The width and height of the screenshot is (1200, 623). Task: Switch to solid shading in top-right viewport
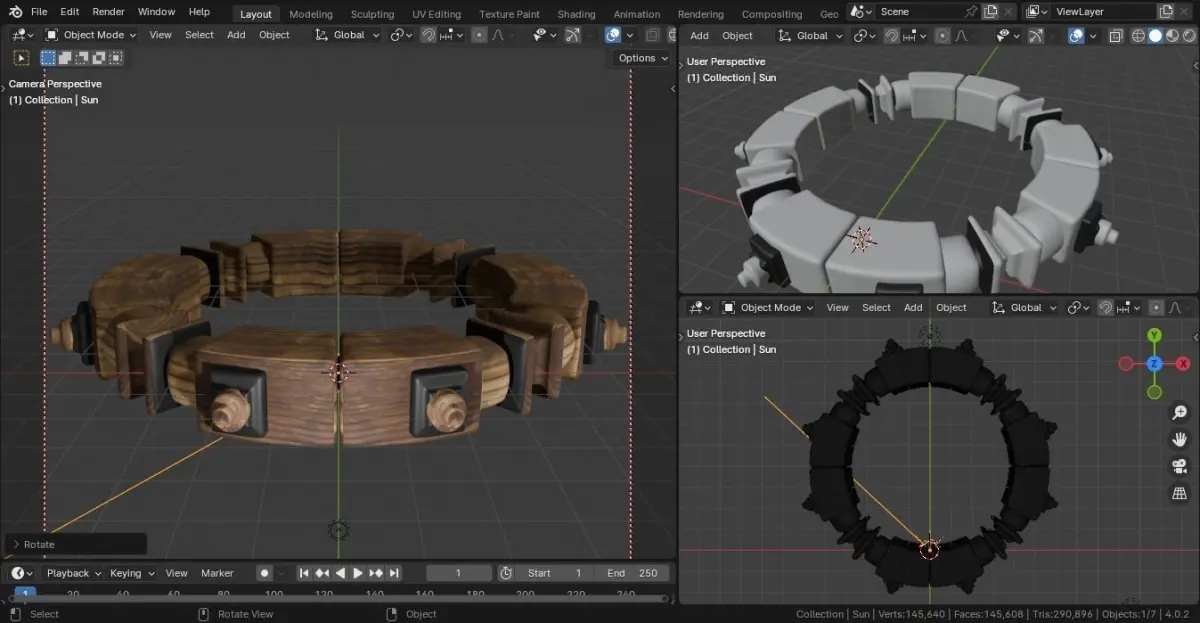pos(1155,35)
